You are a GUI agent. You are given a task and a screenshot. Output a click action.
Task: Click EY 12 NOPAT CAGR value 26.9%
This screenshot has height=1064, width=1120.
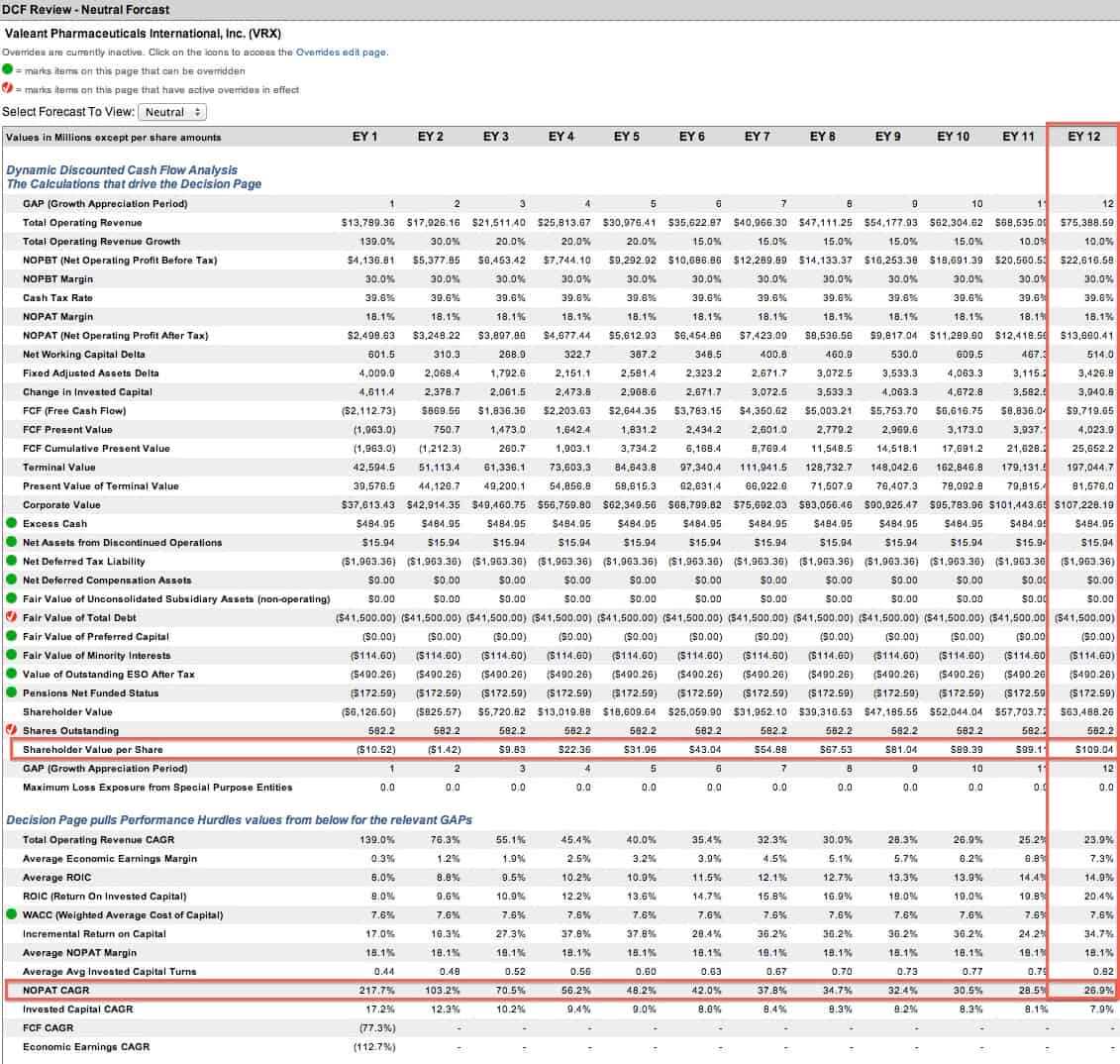pyautogui.click(x=1099, y=991)
